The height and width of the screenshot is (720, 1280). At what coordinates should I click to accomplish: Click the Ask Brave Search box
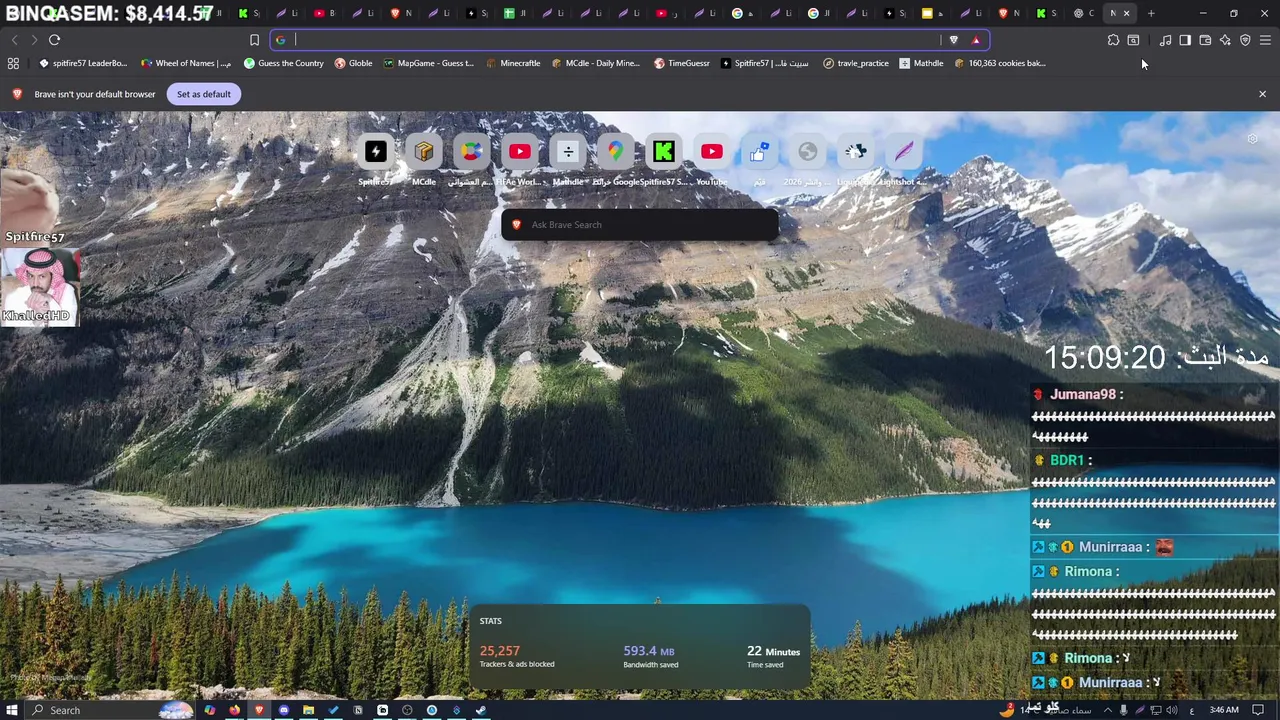point(640,225)
